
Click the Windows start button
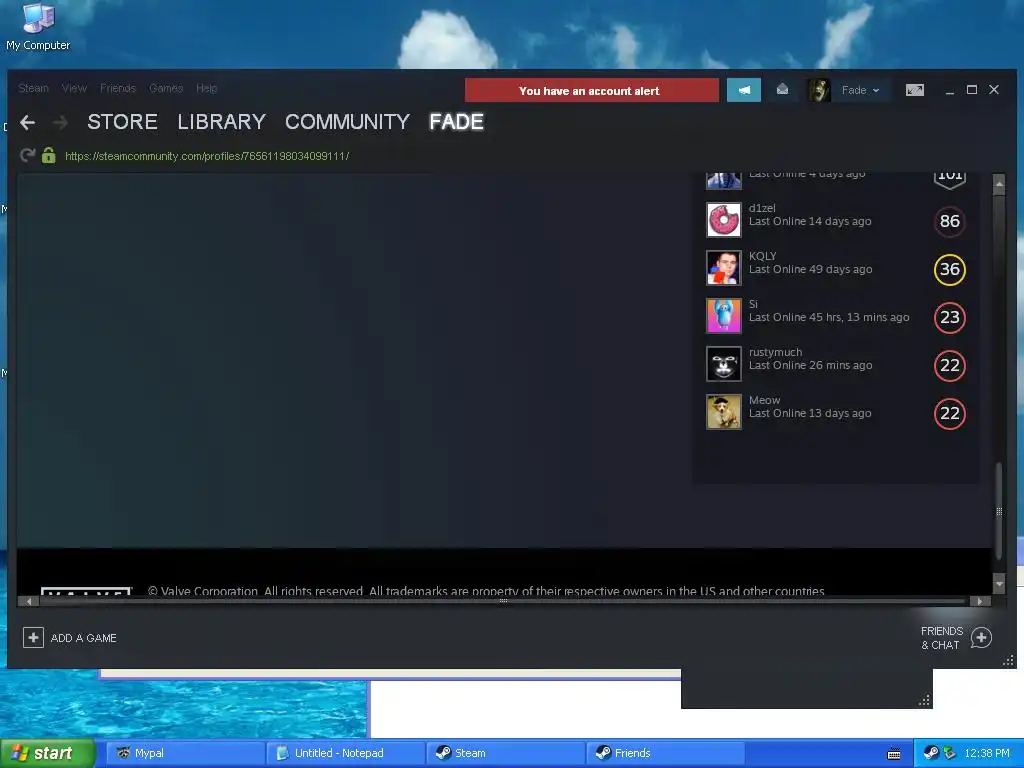pyautogui.click(x=48, y=753)
